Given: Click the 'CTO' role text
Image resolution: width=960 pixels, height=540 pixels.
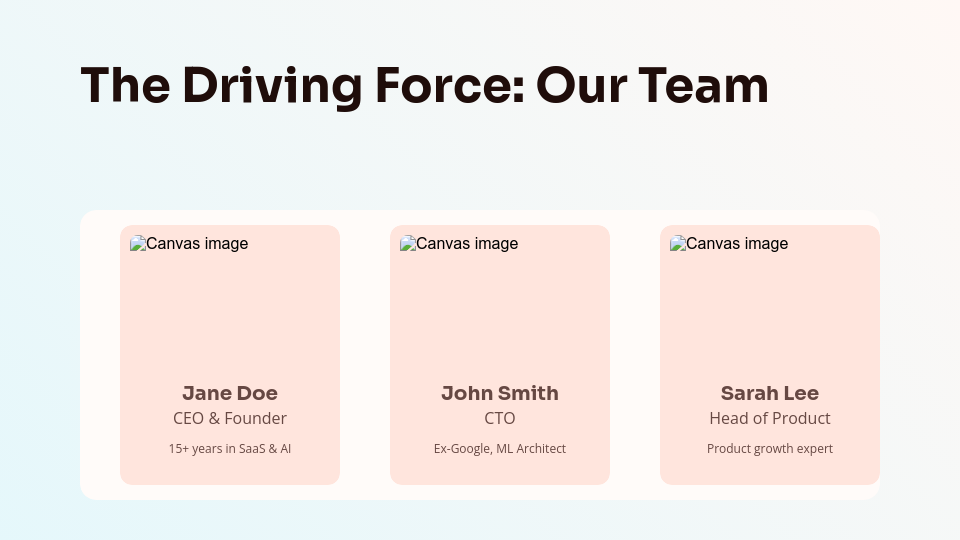Looking at the screenshot, I should tap(500, 418).
